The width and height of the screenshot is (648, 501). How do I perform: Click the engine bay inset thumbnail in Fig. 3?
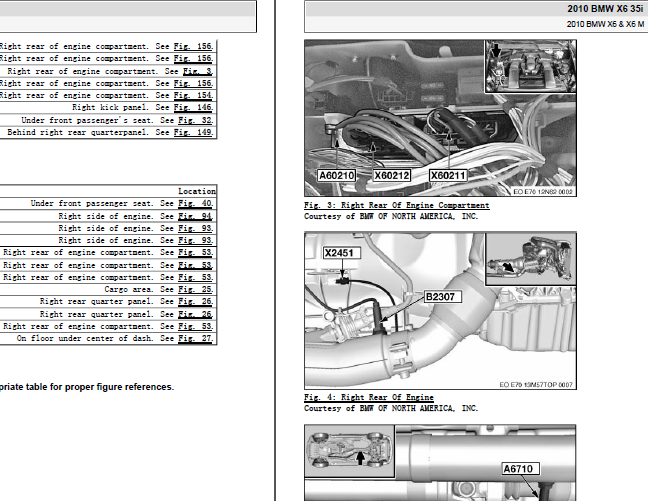coord(530,67)
